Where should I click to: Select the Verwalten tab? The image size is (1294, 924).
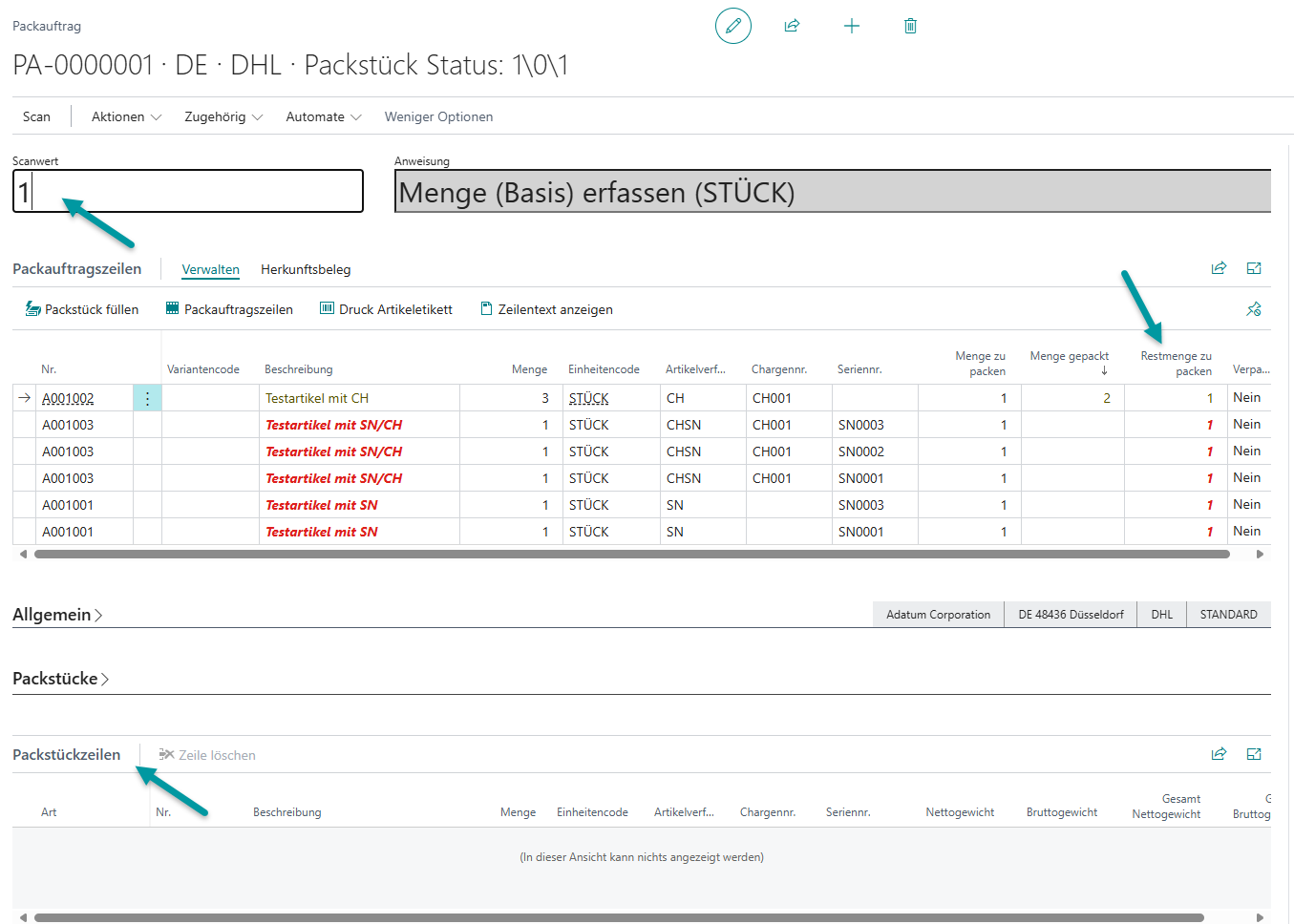point(210,269)
